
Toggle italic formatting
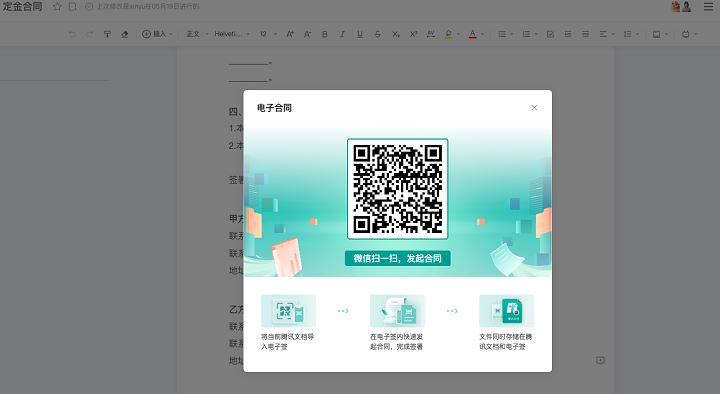[x=342, y=34]
